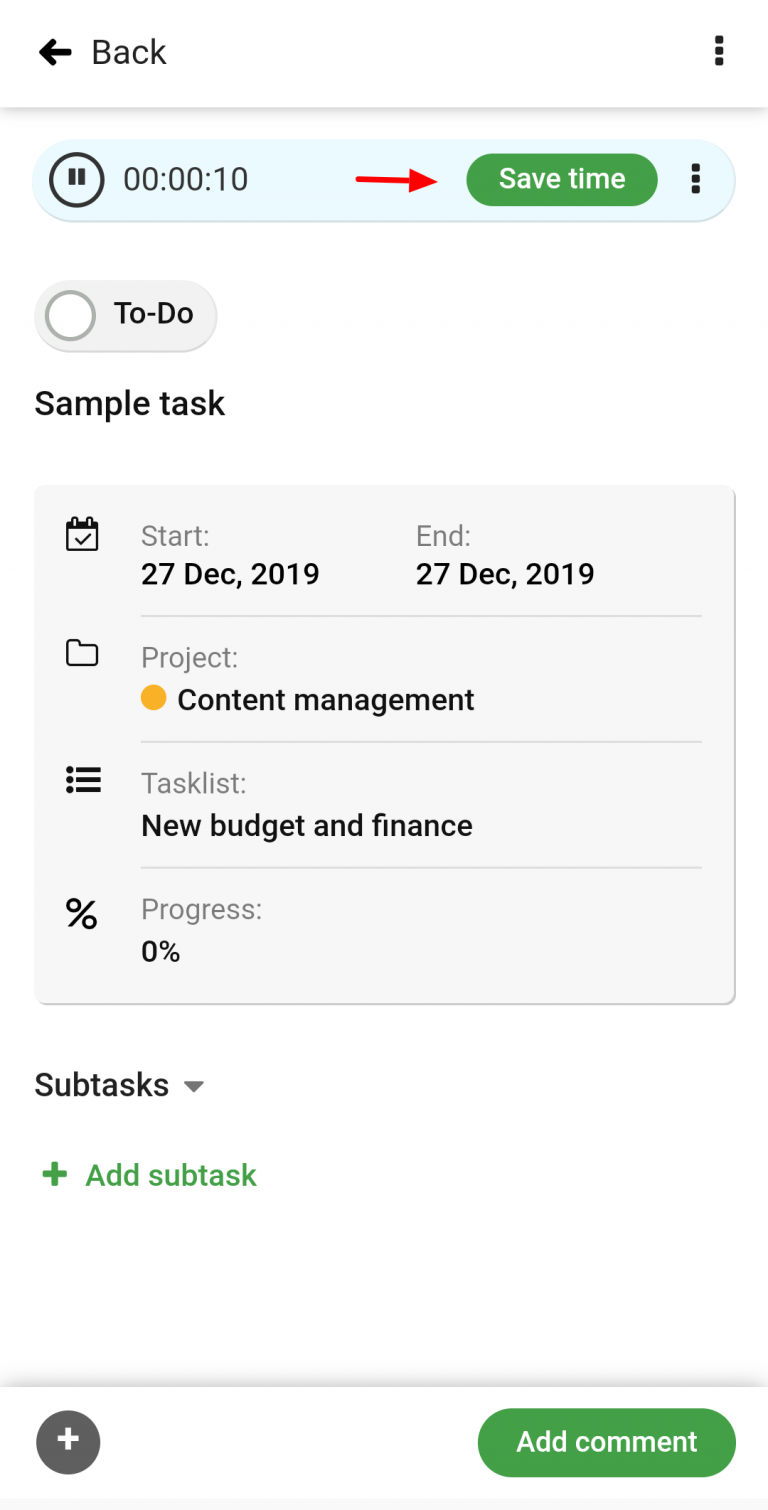Click the Save time button
Viewport: 768px width, 1510px height.
coord(561,179)
